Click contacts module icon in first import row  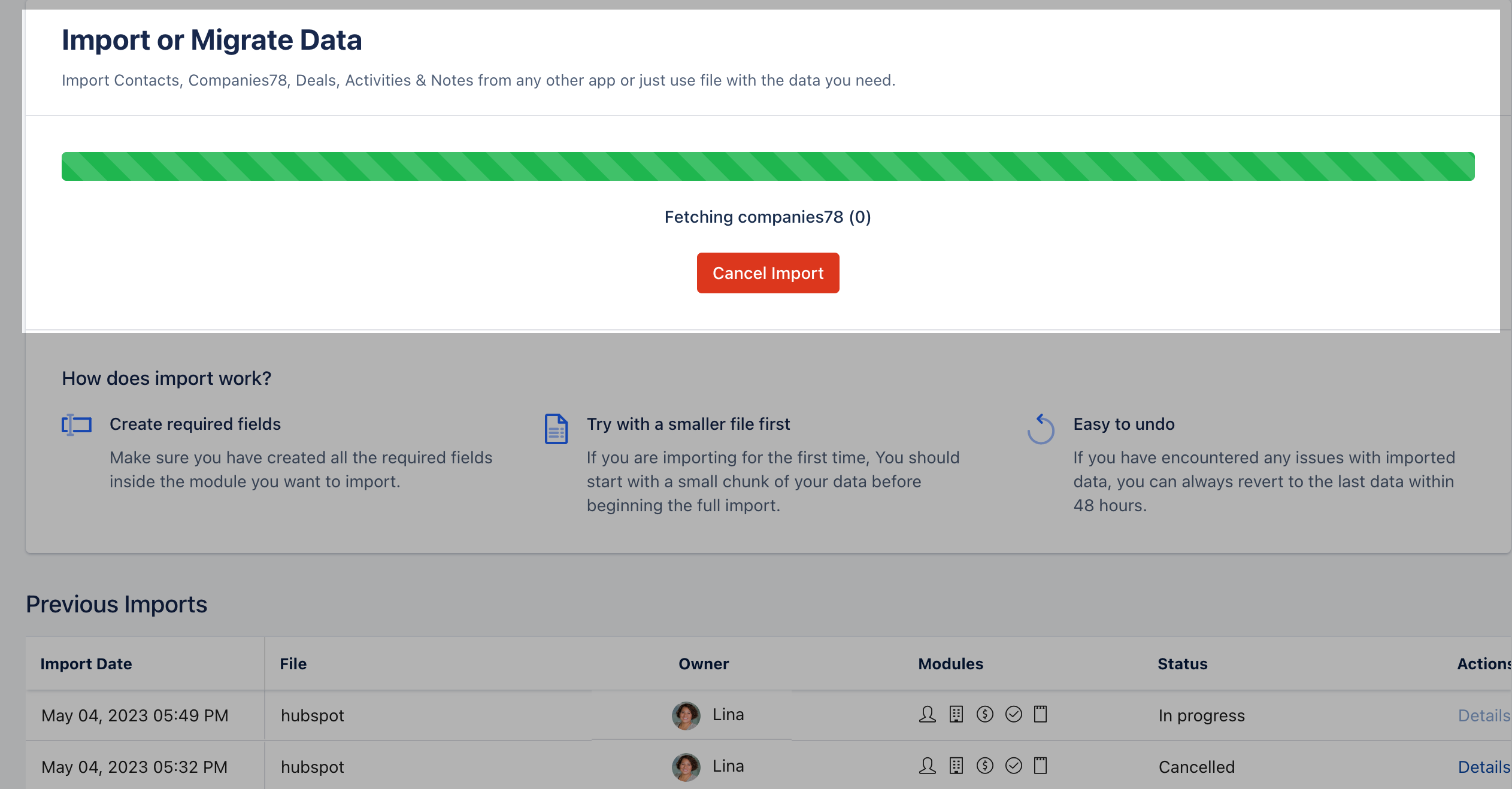click(x=927, y=714)
